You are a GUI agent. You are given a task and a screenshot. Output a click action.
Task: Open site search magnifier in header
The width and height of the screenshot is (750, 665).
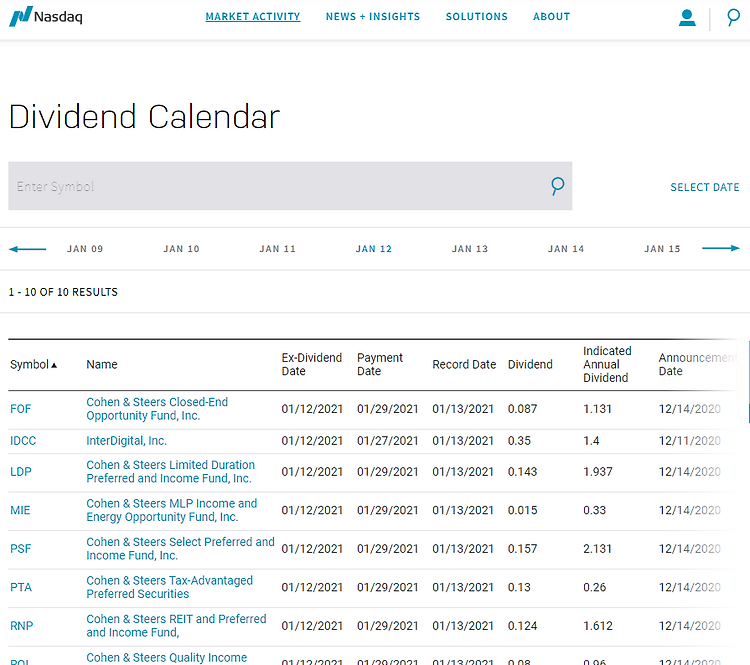tap(733, 18)
